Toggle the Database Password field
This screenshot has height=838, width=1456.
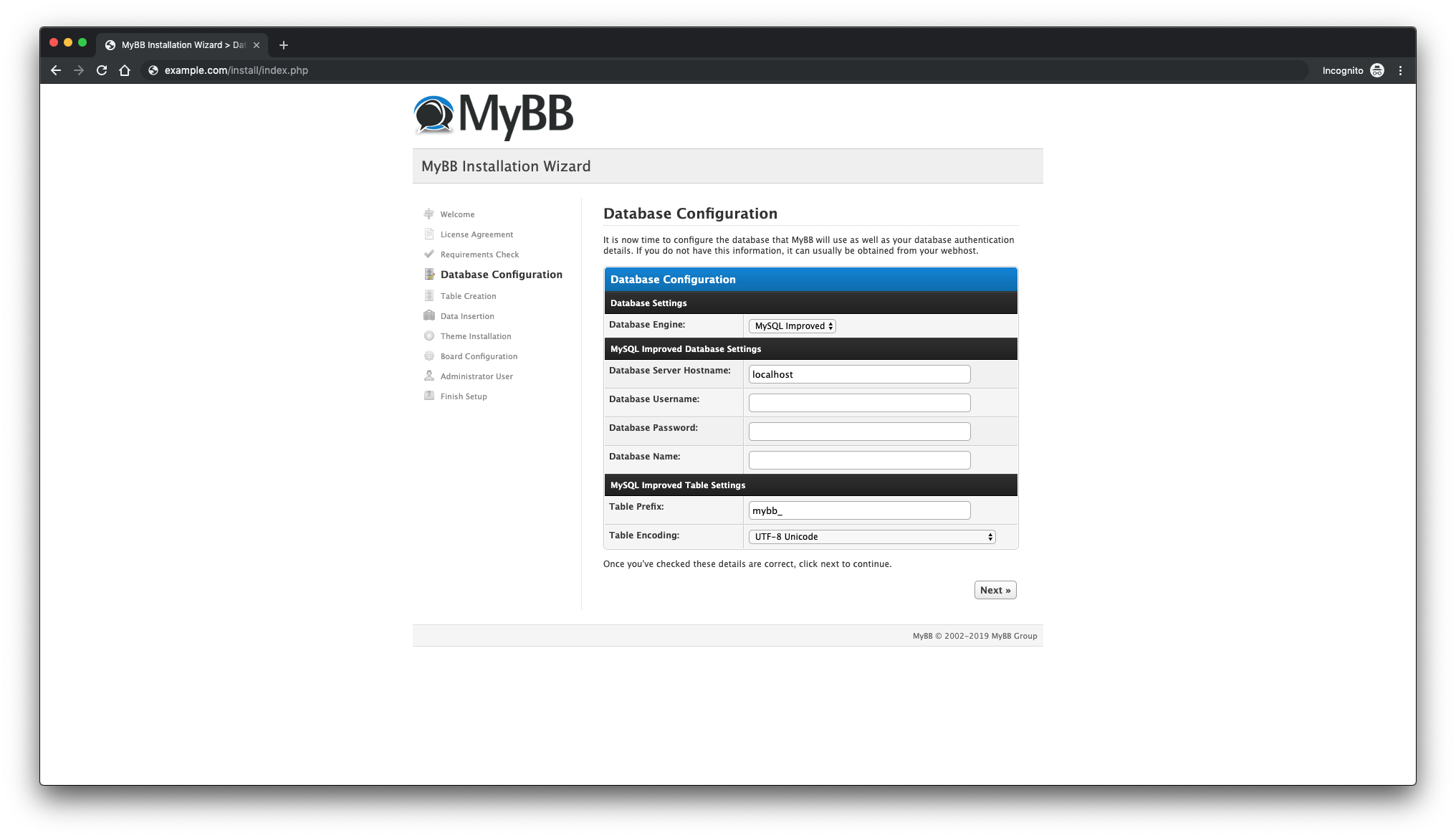click(859, 431)
